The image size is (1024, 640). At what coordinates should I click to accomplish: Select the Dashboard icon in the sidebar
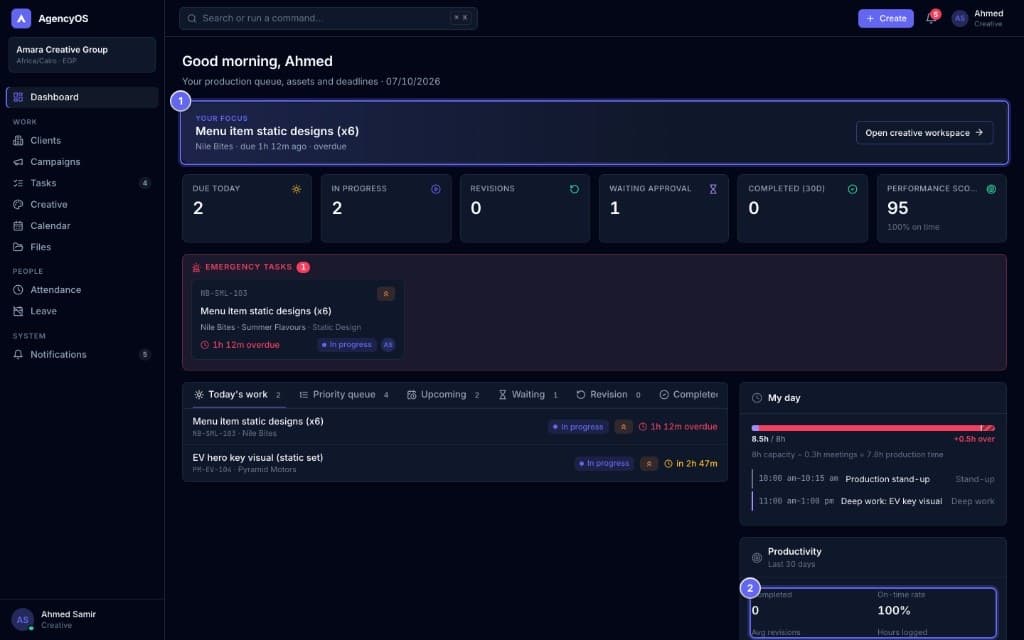(x=18, y=97)
